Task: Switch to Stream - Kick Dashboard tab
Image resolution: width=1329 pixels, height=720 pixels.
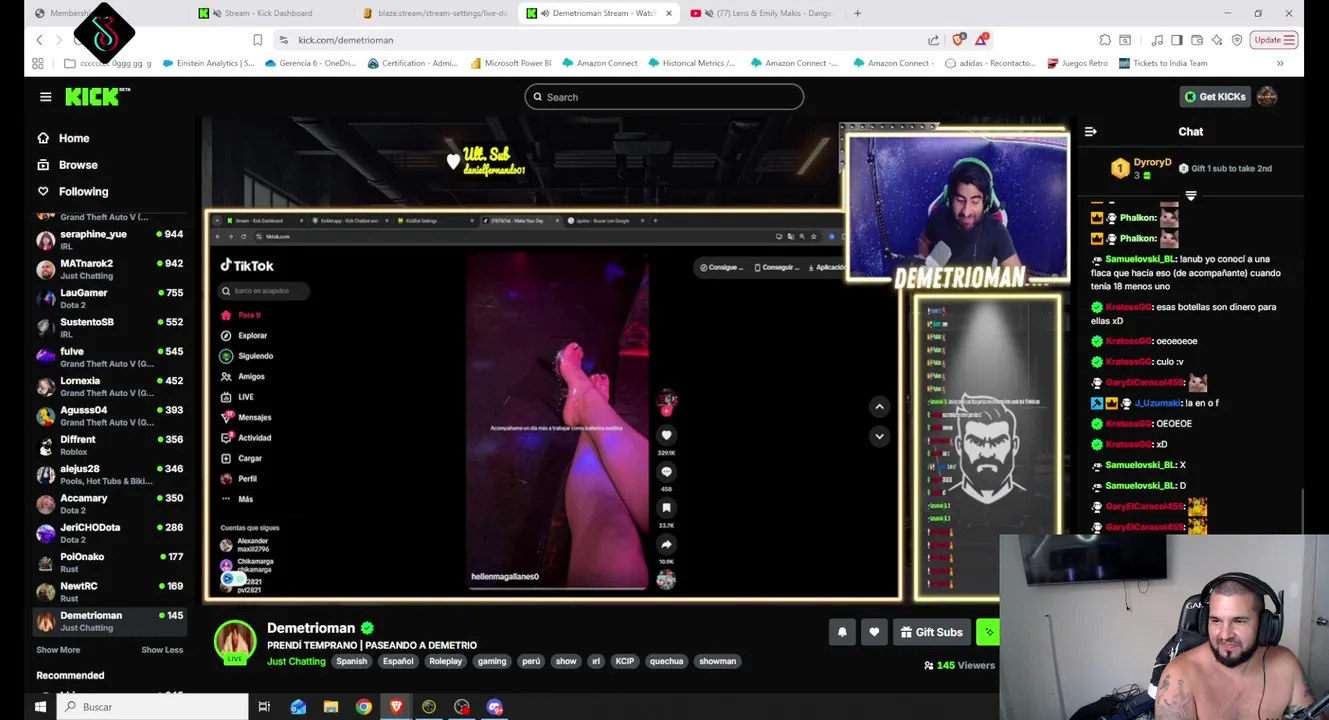Action: (x=268, y=13)
